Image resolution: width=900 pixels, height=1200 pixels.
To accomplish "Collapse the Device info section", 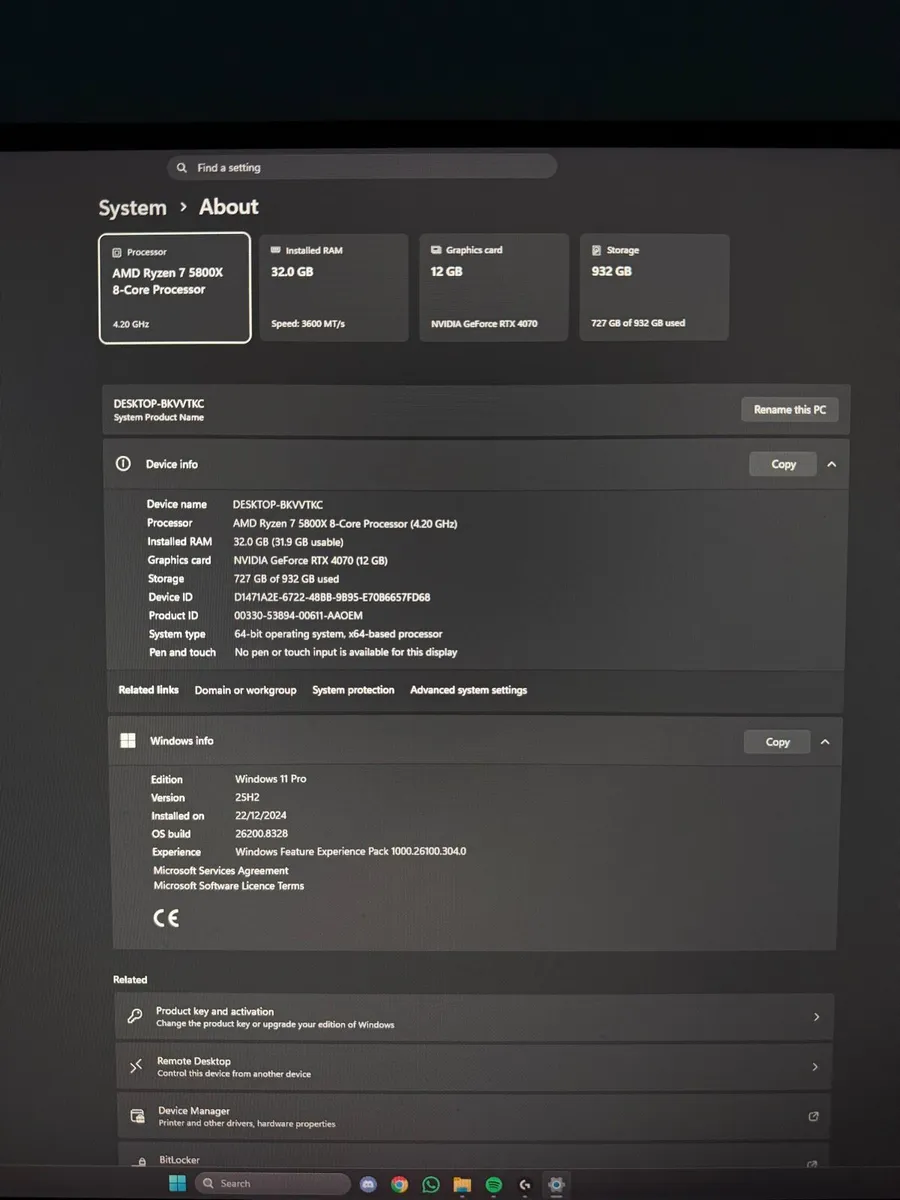I will (x=831, y=464).
